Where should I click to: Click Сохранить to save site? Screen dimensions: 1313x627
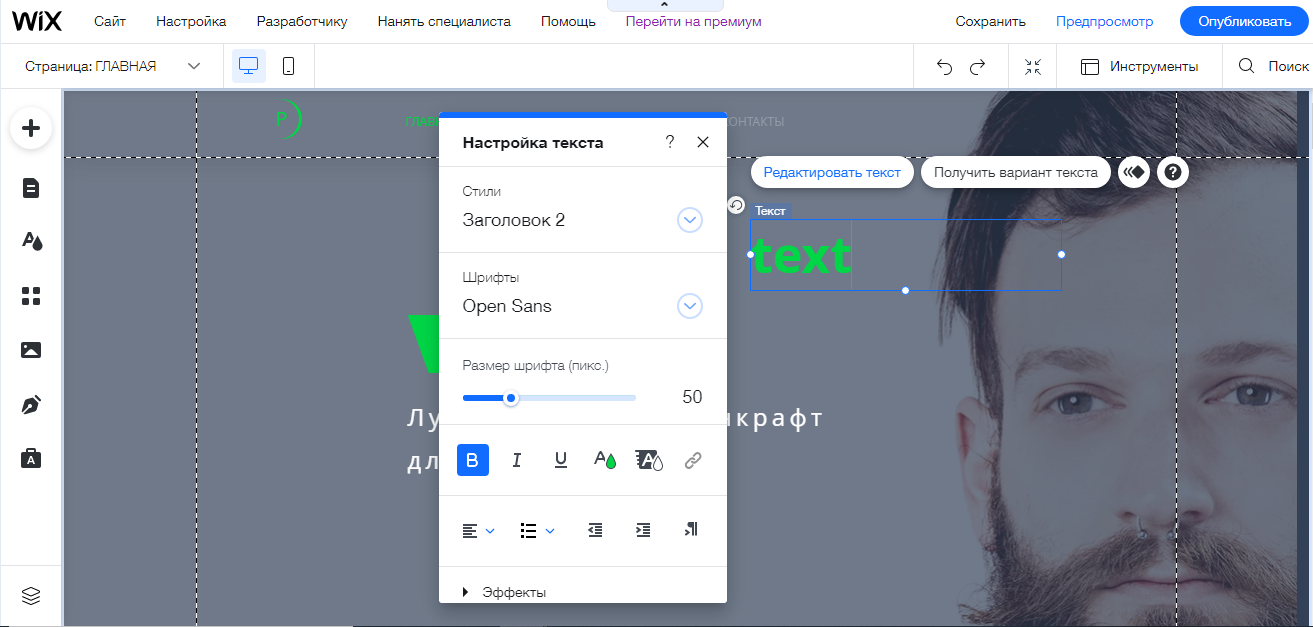click(990, 21)
